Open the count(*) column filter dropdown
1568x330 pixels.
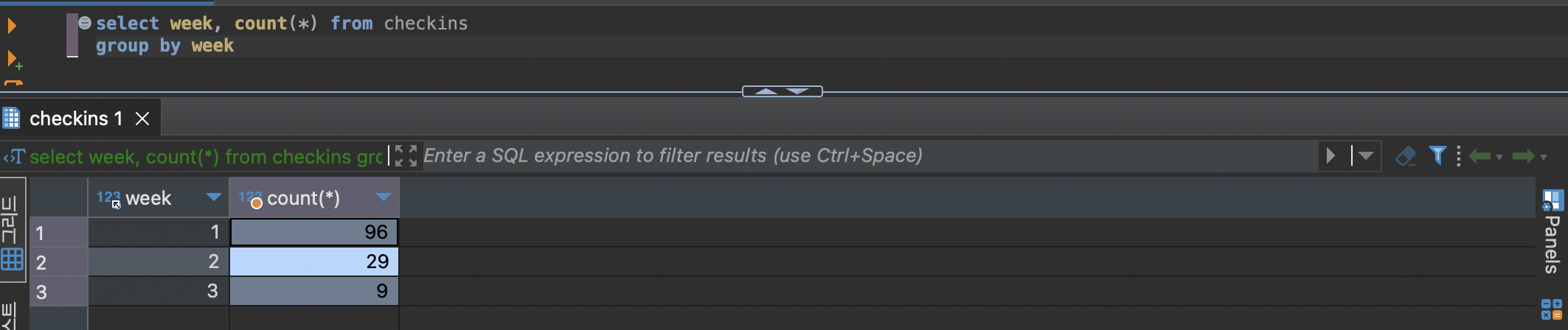tap(383, 197)
